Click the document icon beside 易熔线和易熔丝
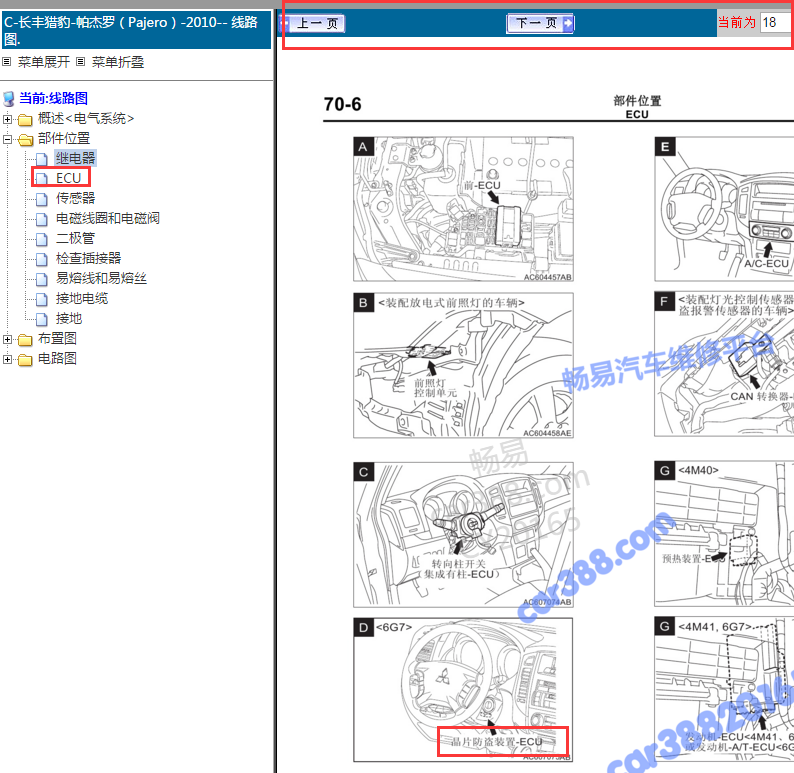This screenshot has width=794, height=773. coord(42,279)
